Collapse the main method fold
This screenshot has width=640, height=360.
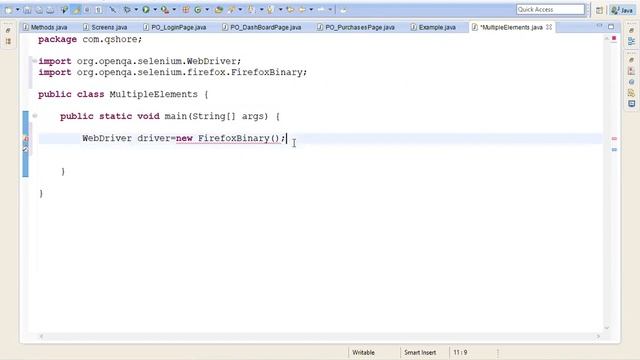(x=34, y=116)
